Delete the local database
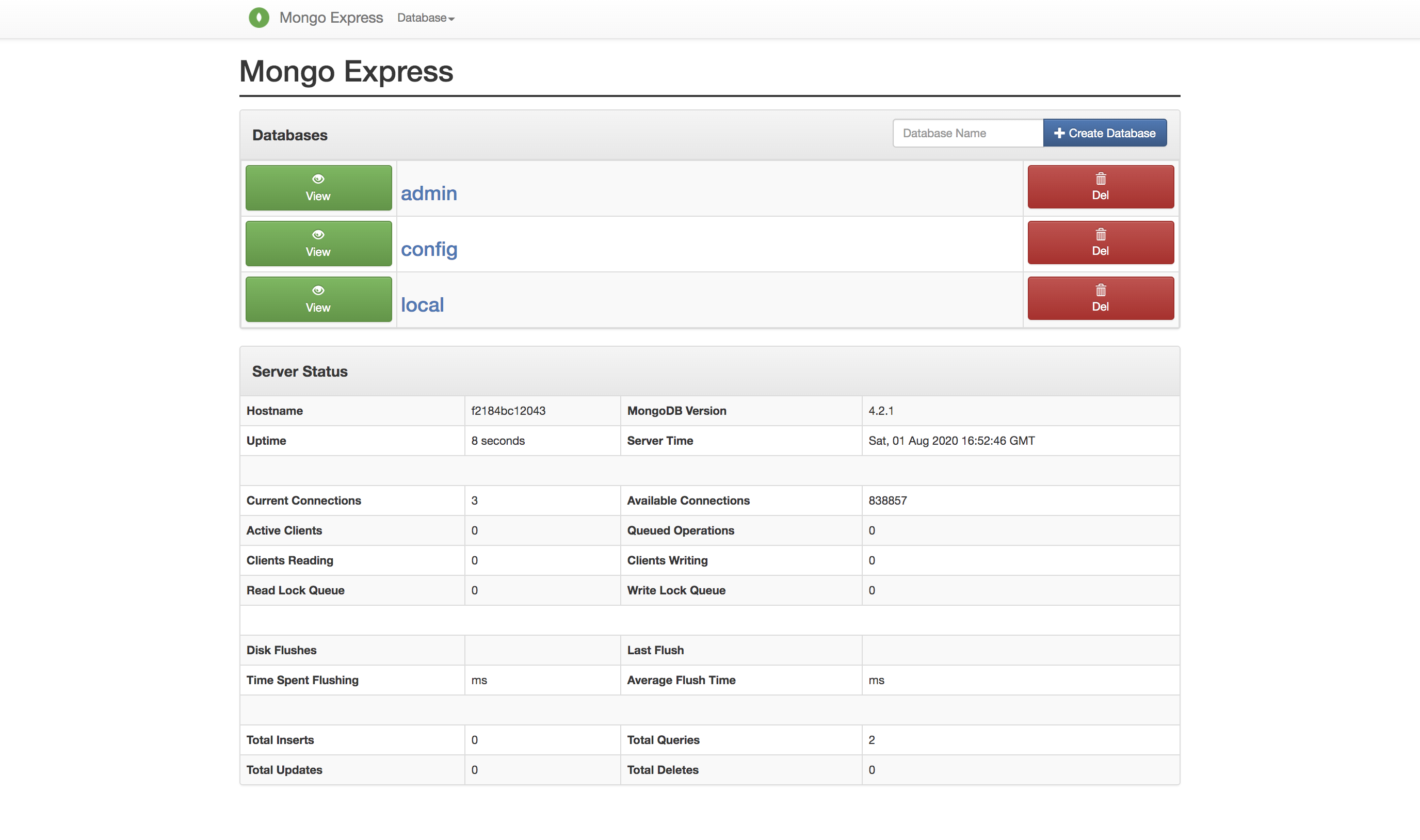The width and height of the screenshot is (1420, 840). (x=1101, y=298)
